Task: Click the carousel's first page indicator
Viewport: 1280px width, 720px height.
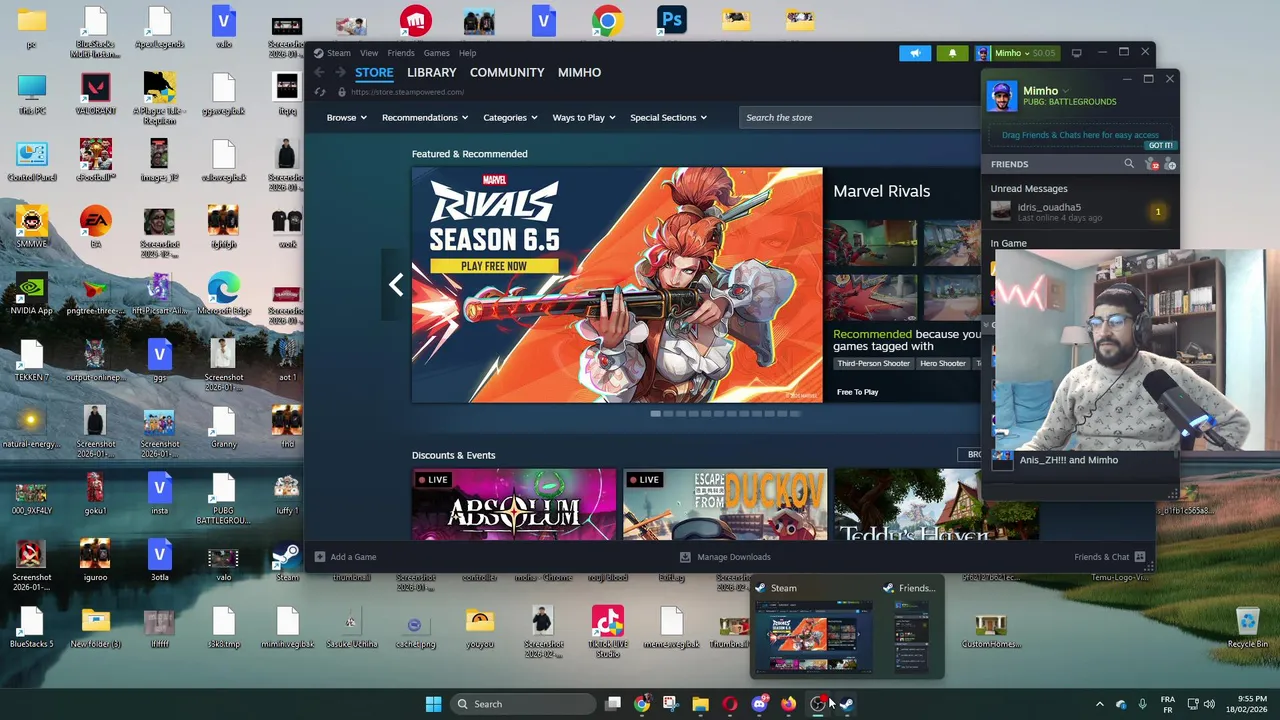Action: pos(655,413)
